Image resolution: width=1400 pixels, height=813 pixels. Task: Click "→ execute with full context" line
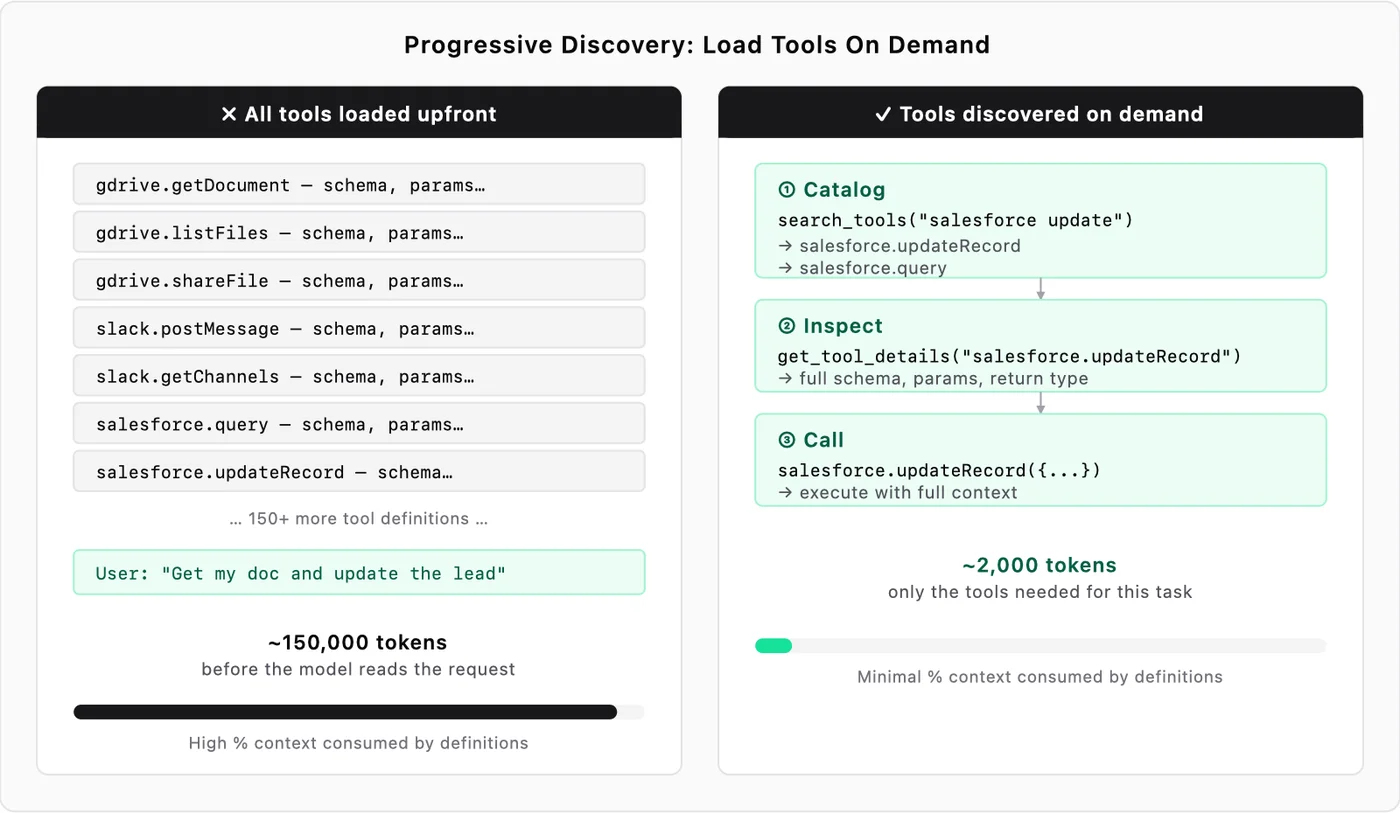click(x=898, y=492)
